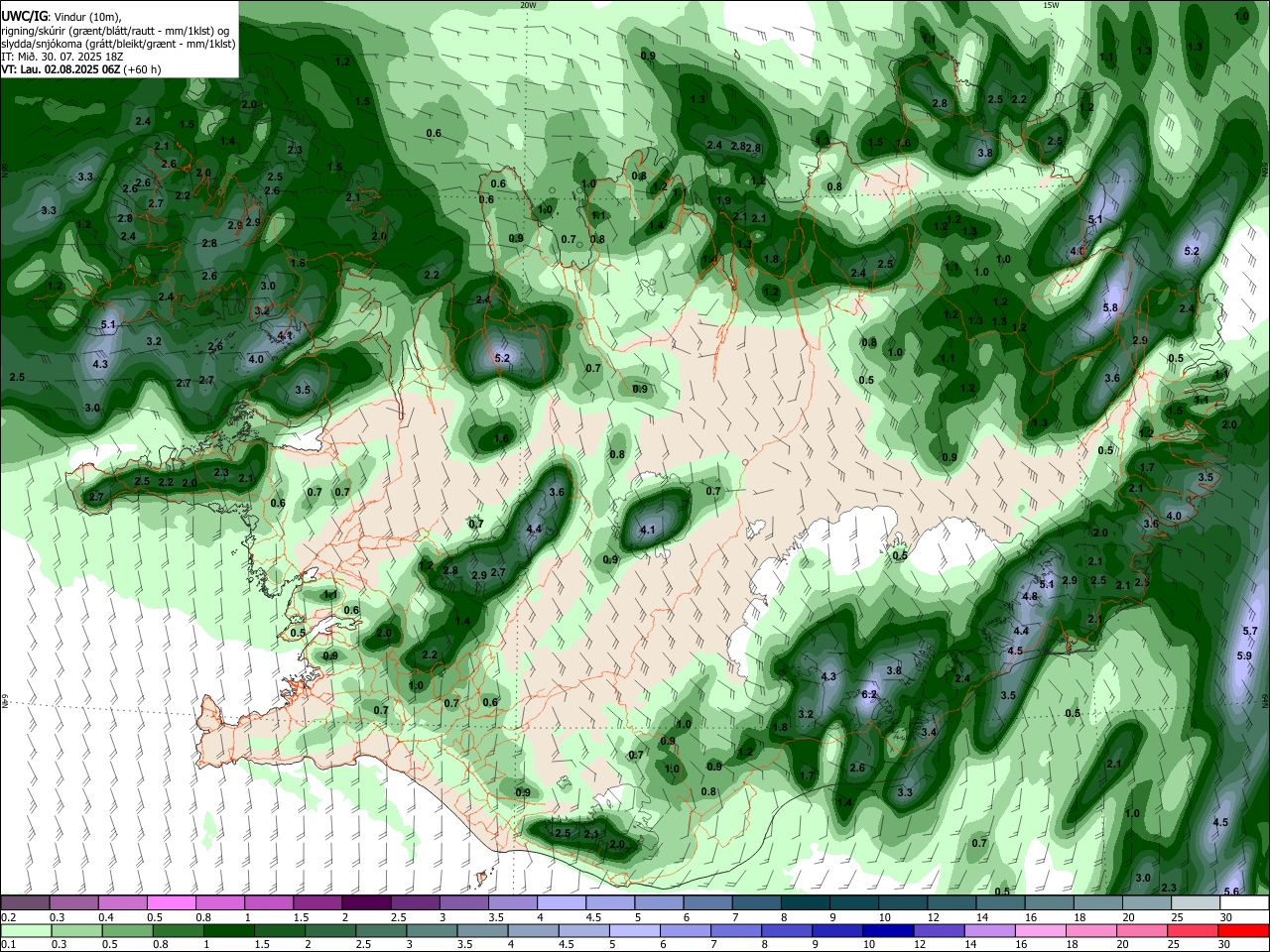The width and height of the screenshot is (1270, 952).
Task: Click the '5.7' precipitation value near the right edge
Action: pos(1250,631)
